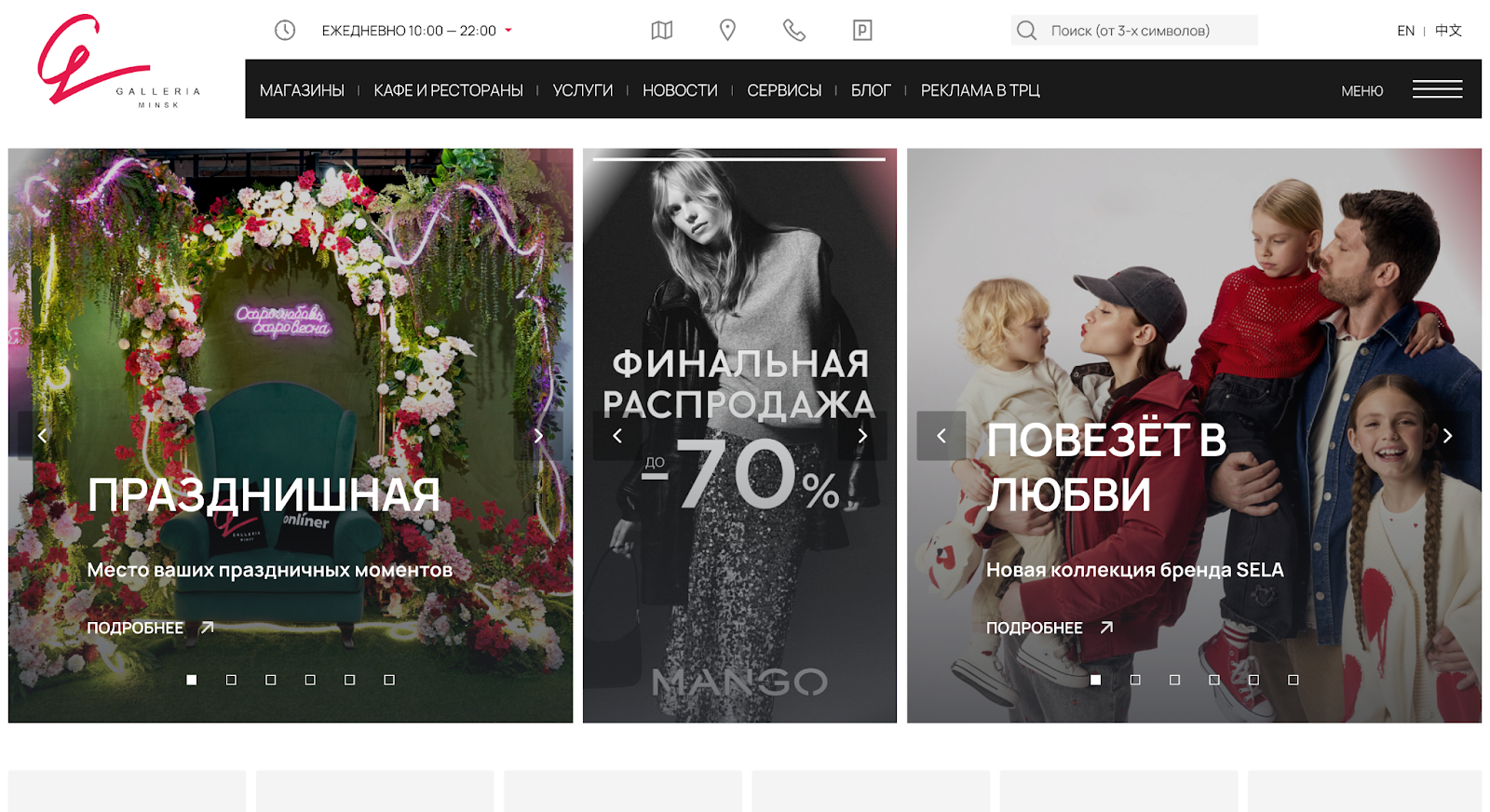Next slide arrow on Праздничная banner

coord(538,436)
